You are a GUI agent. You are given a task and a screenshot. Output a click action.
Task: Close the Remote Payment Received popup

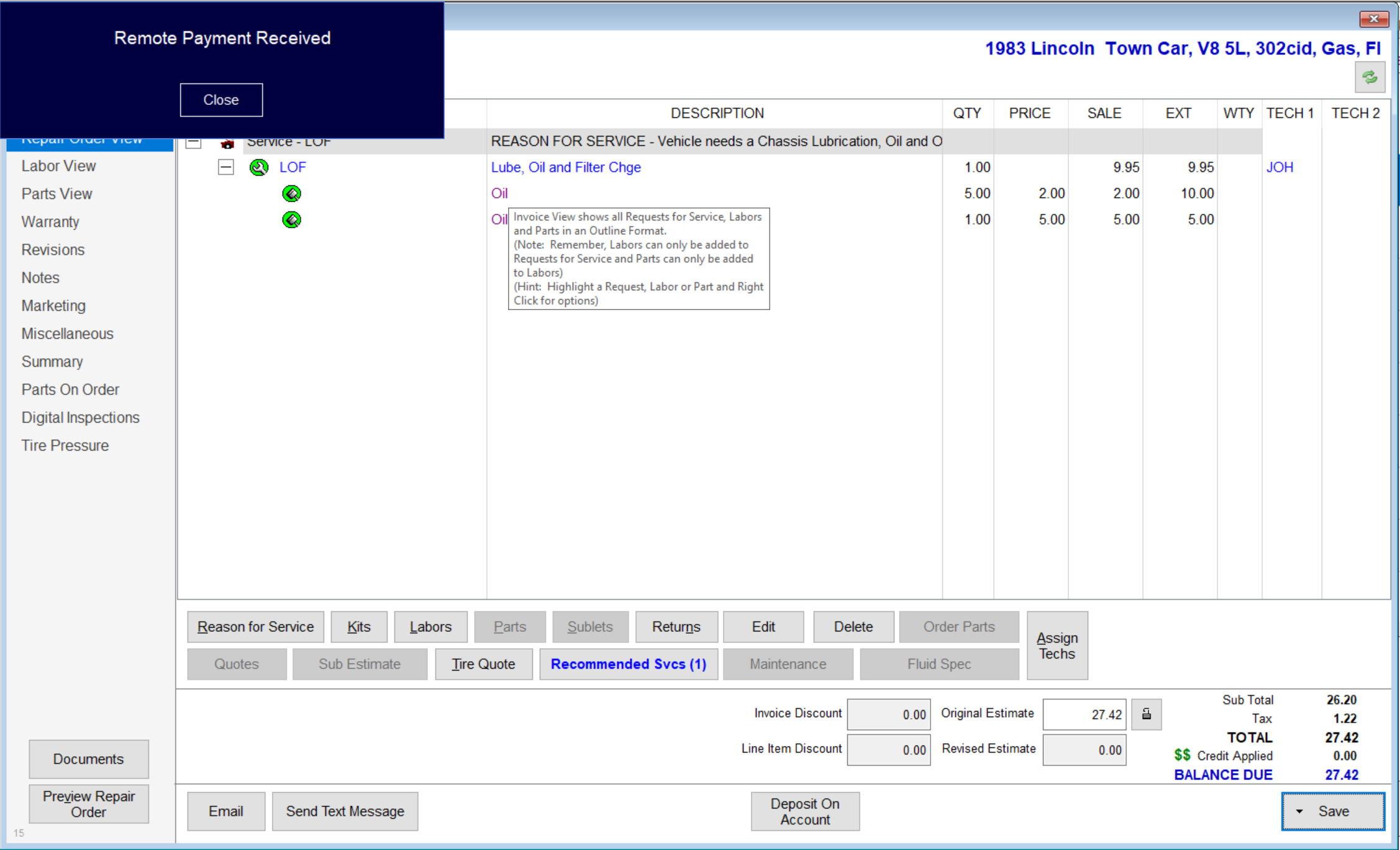tap(221, 100)
